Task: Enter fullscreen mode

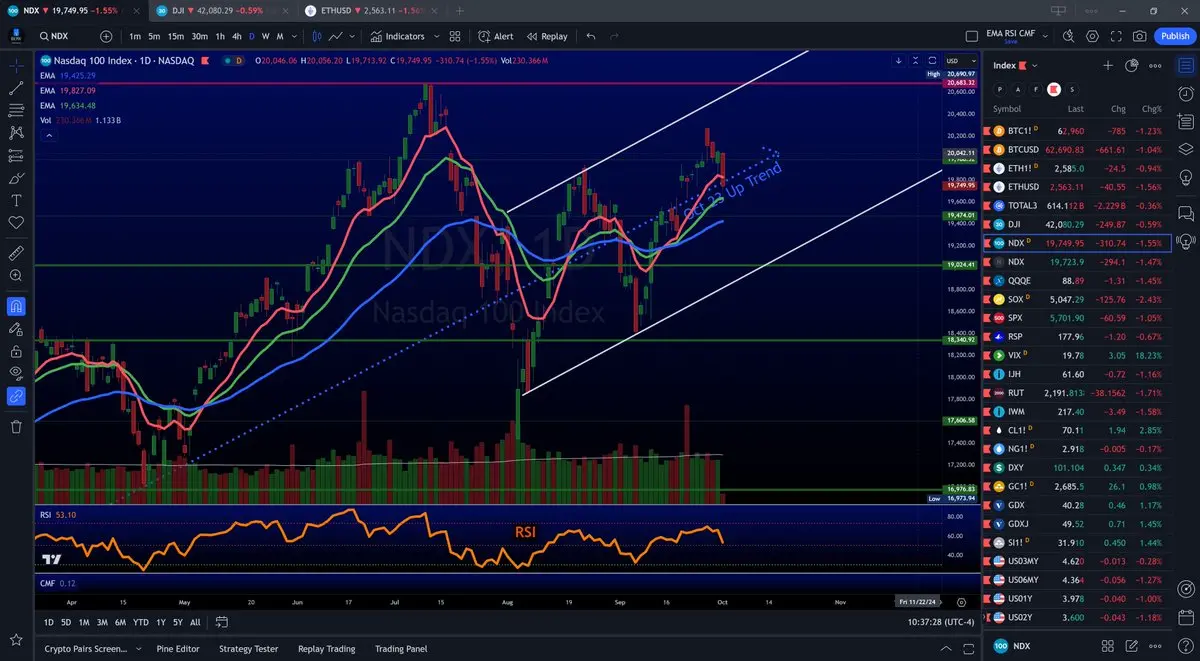Action: click(1116, 36)
